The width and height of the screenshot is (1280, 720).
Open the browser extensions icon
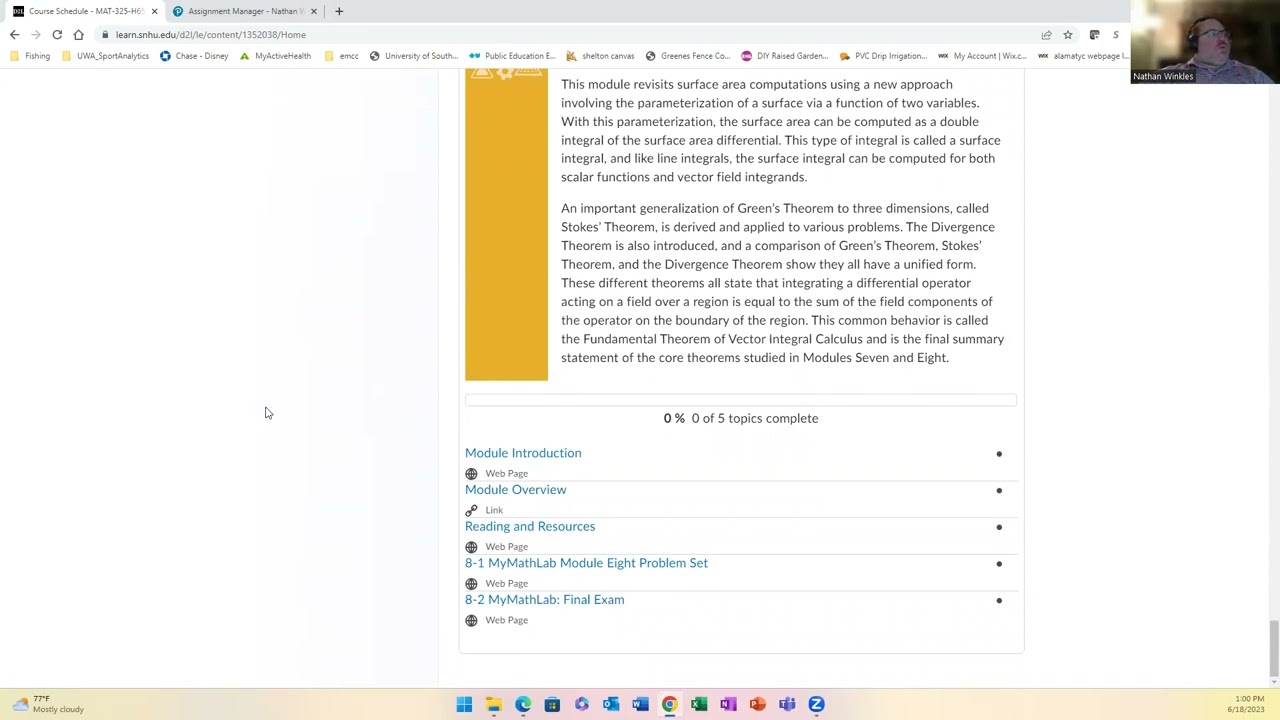click(1094, 35)
